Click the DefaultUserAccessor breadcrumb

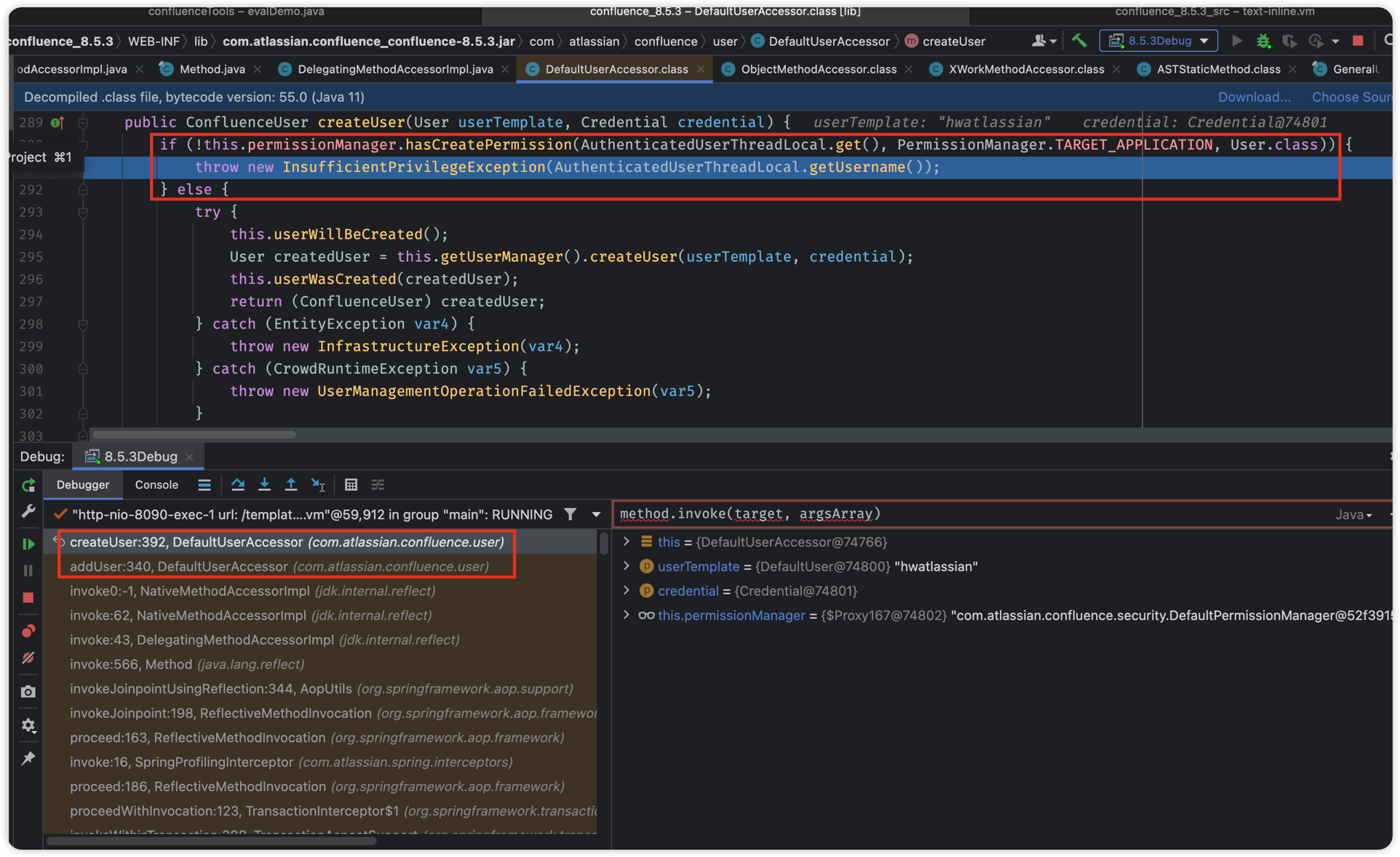coord(821,41)
